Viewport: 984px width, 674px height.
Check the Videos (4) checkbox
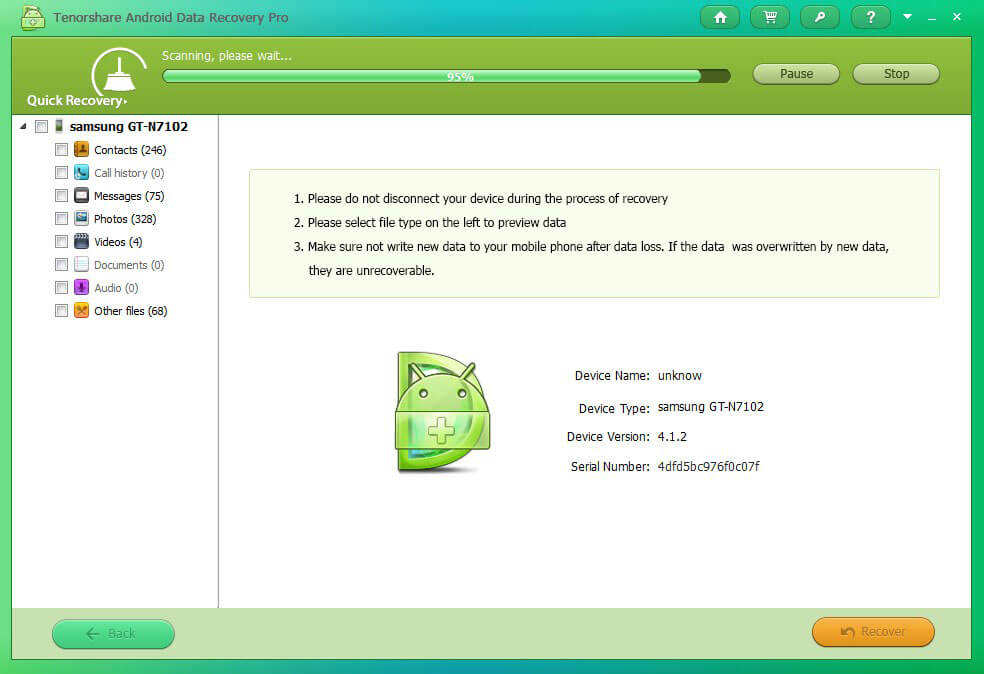[62, 242]
